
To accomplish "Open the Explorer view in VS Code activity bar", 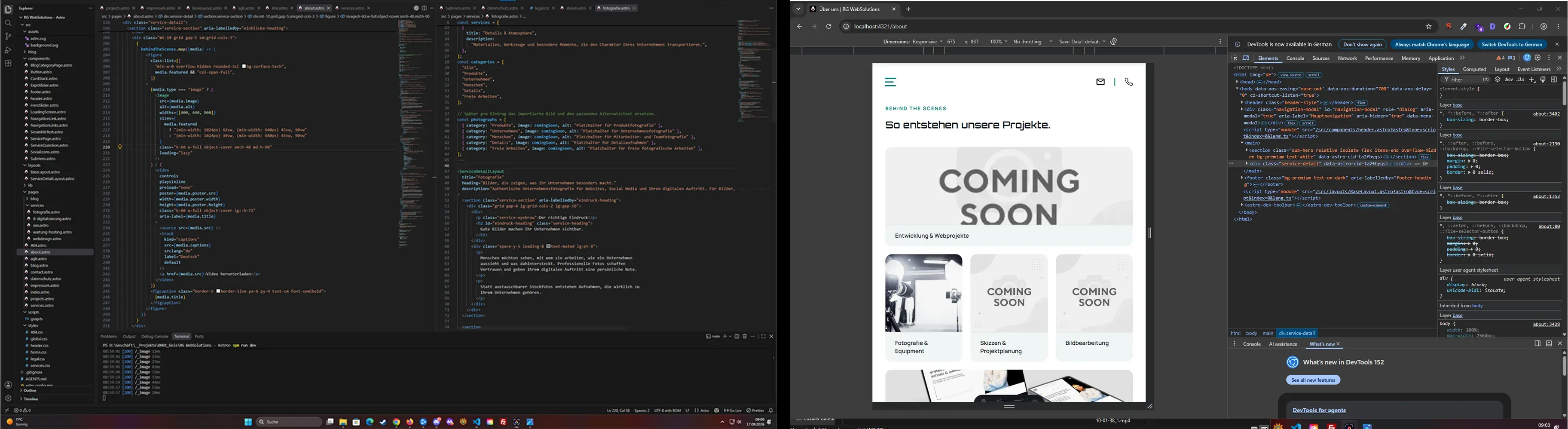I will pyautogui.click(x=8, y=9).
